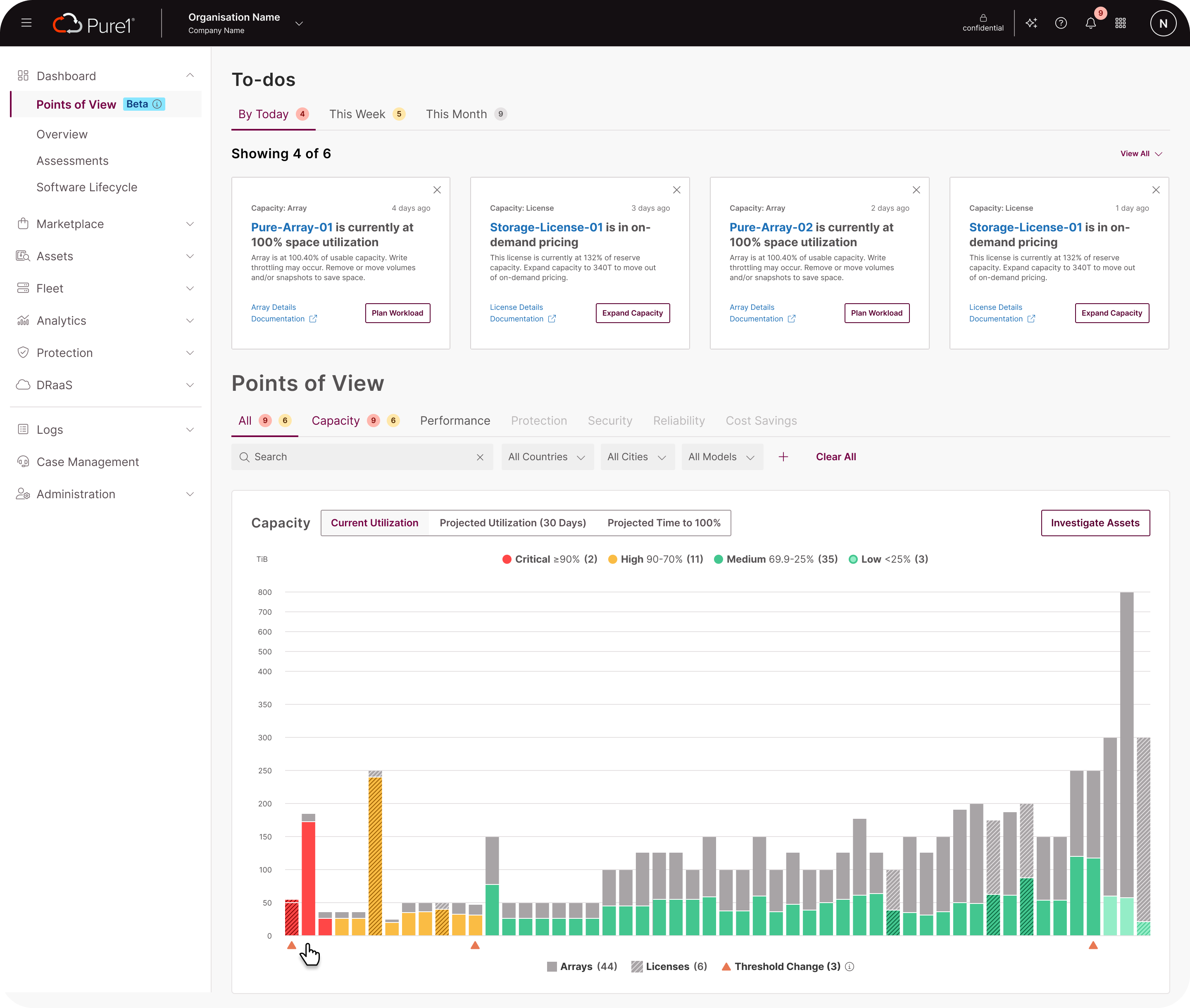Click into the Search filter field
1190x1008 pixels.
(x=360, y=456)
